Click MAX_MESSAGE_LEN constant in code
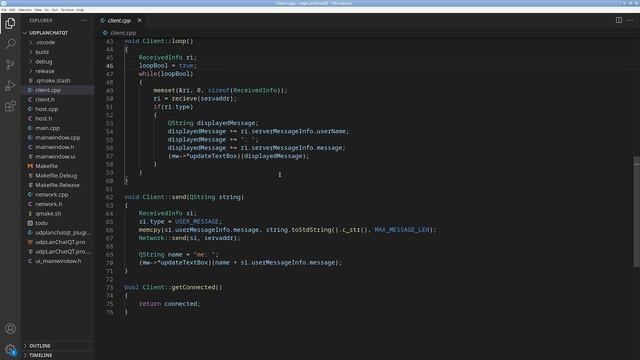This screenshot has height=360, width=640. pos(402,230)
